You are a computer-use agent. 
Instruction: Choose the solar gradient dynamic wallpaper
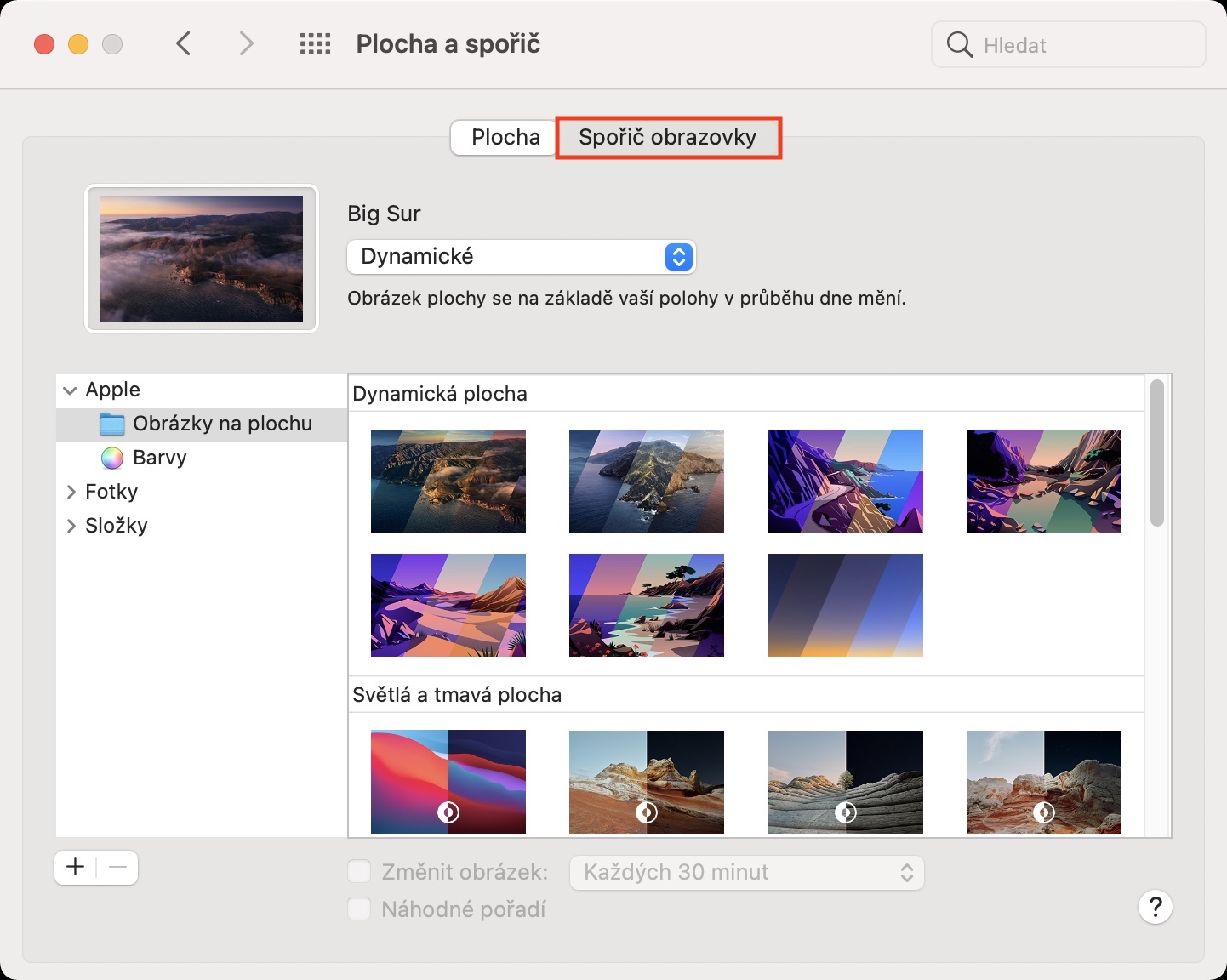click(x=846, y=605)
